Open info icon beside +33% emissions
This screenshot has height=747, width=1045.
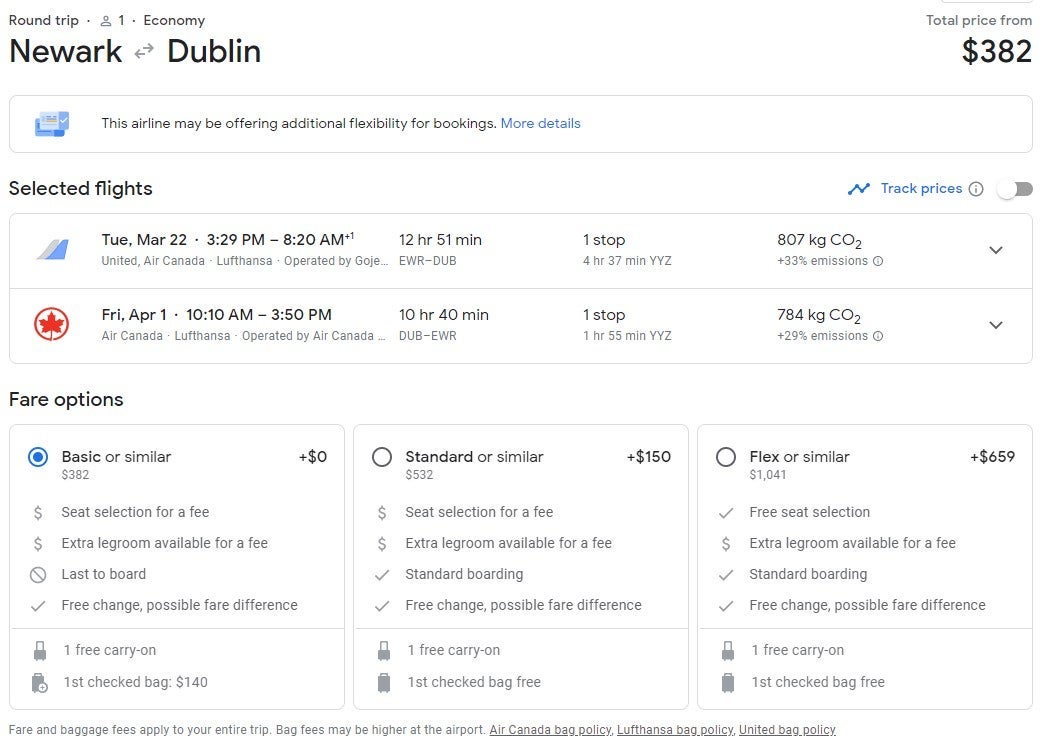click(878, 261)
